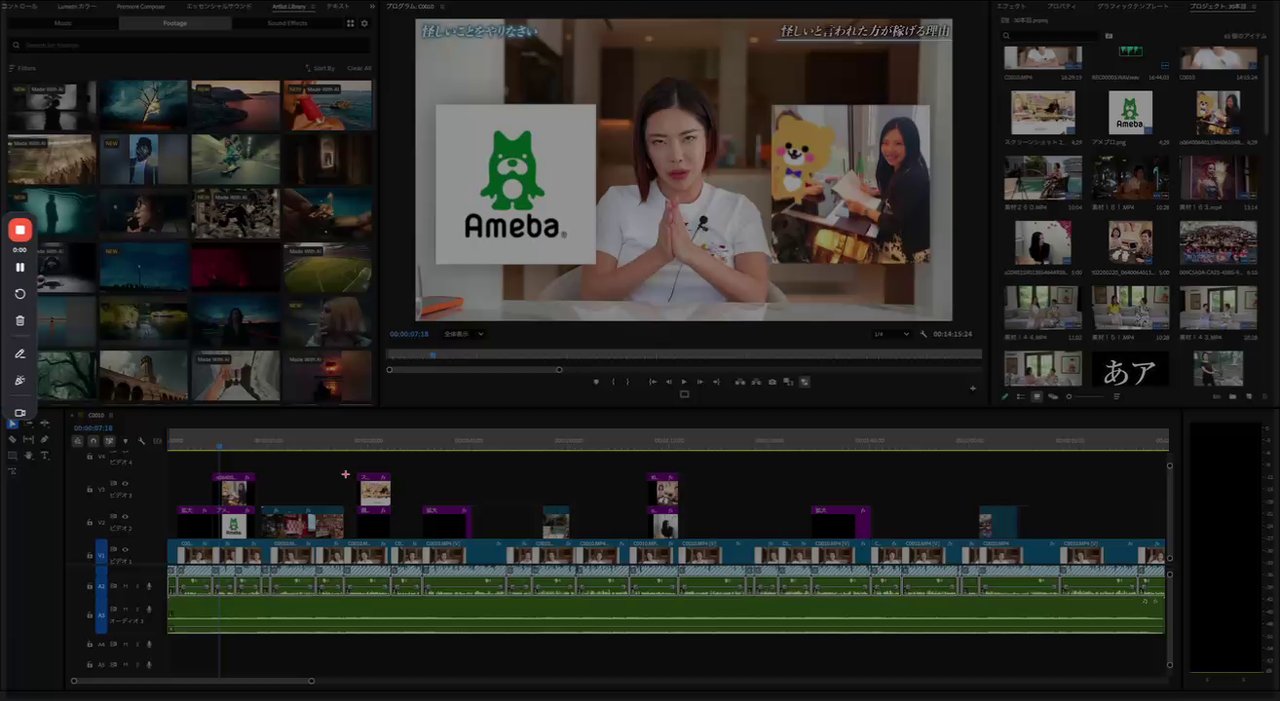Open playback resolution 1/4 dropdown

[891, 334]
